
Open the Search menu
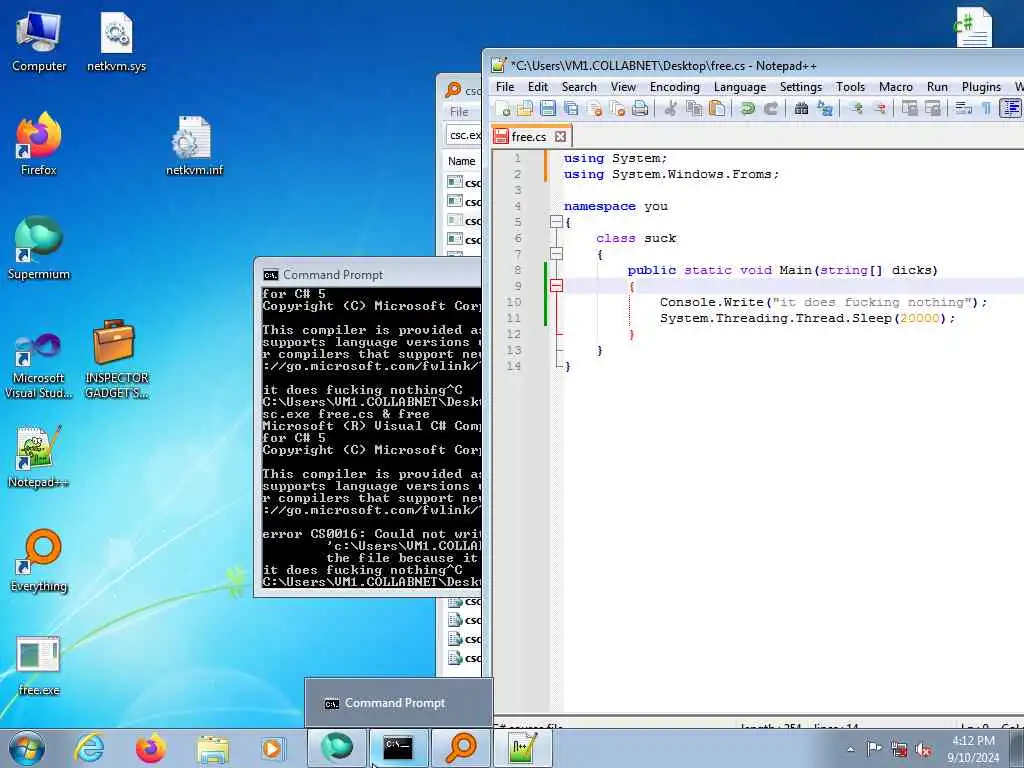coord(579,87)
